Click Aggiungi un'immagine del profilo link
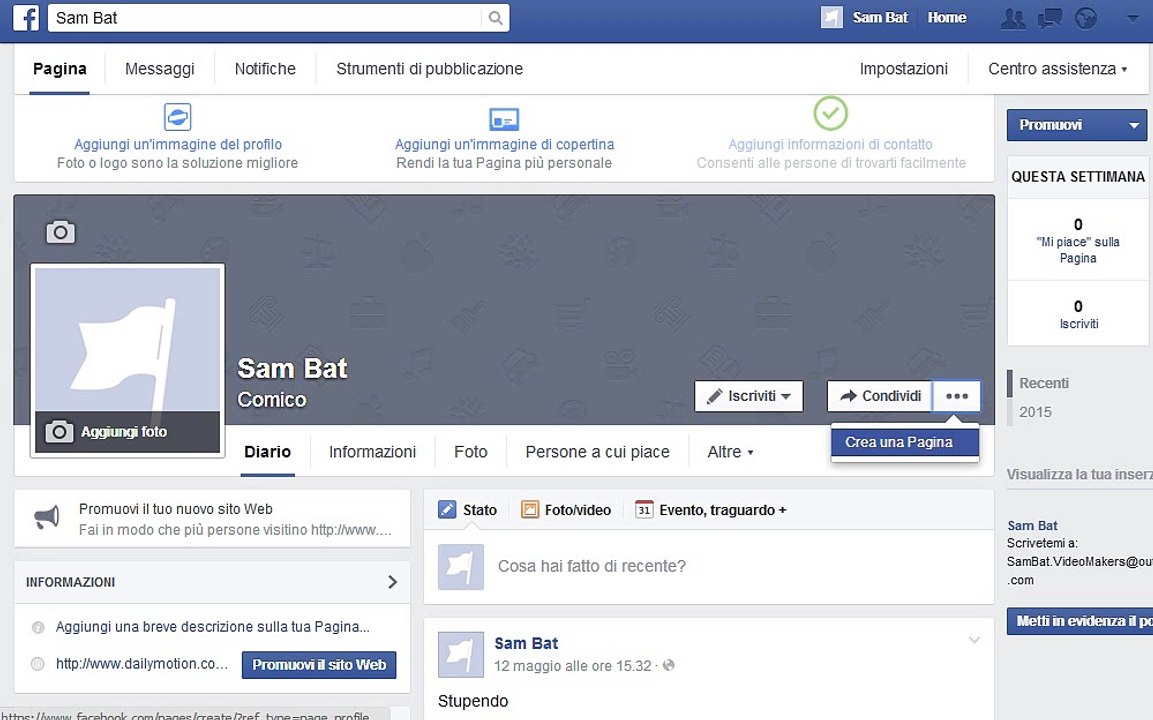1153x720 pixels. coord(178,144)
